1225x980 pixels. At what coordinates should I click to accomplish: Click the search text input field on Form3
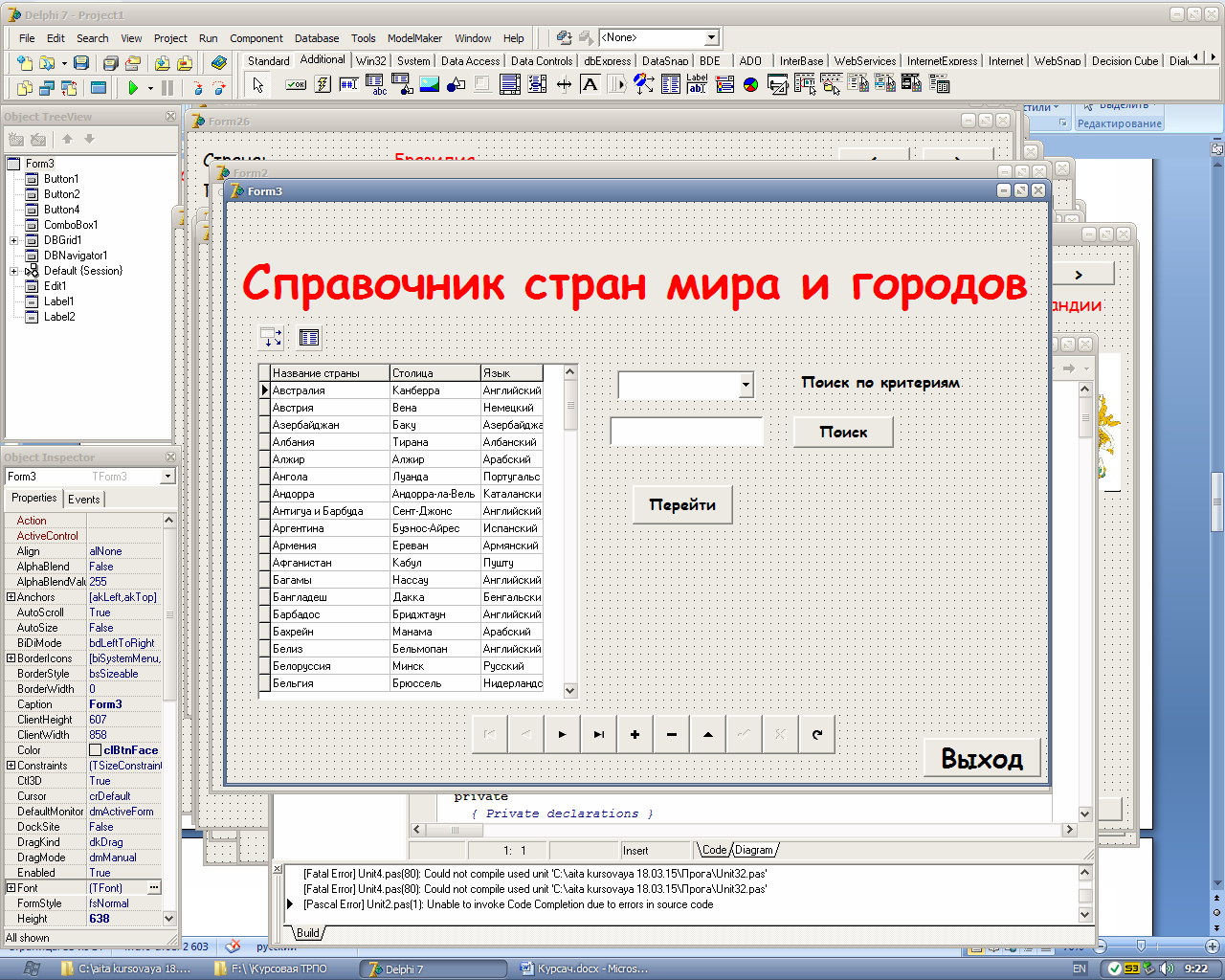686,432
